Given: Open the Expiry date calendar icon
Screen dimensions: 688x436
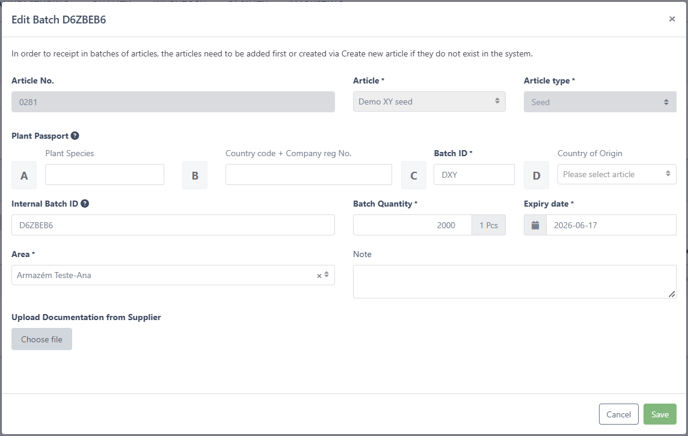Looking at the screenshot, I should coord(535,225).
